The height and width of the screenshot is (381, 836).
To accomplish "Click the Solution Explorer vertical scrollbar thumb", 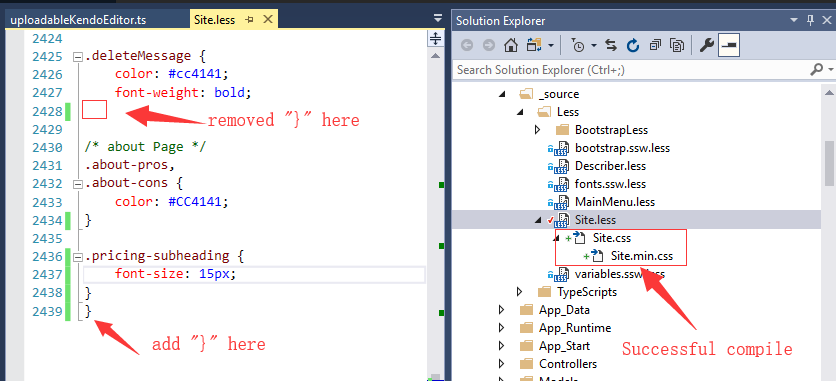I will 830,164.
